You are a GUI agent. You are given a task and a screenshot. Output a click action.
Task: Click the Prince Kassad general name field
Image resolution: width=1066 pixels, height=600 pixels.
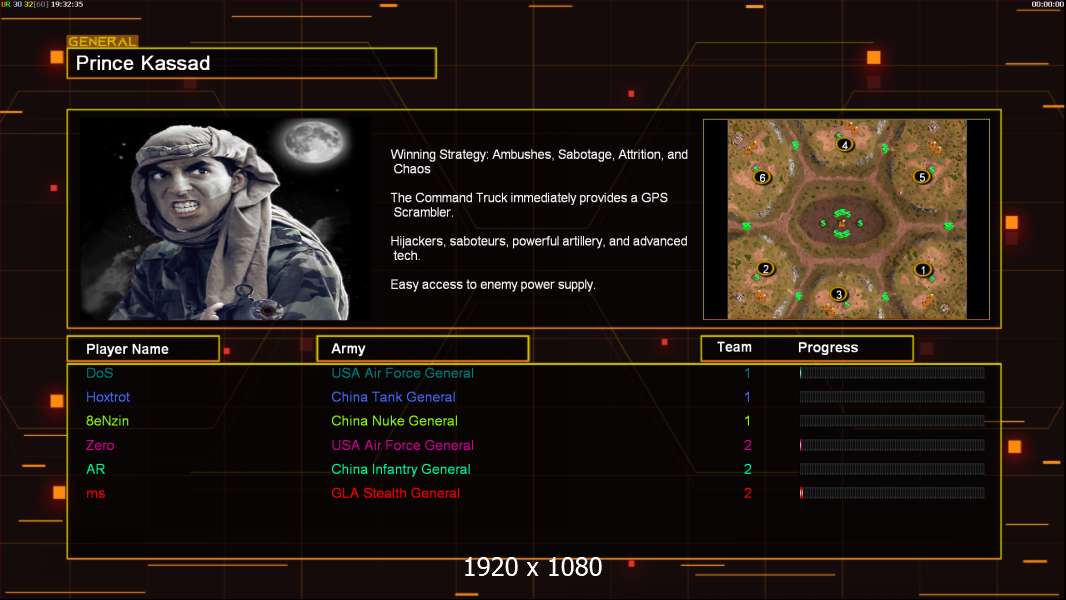point(252,63)
